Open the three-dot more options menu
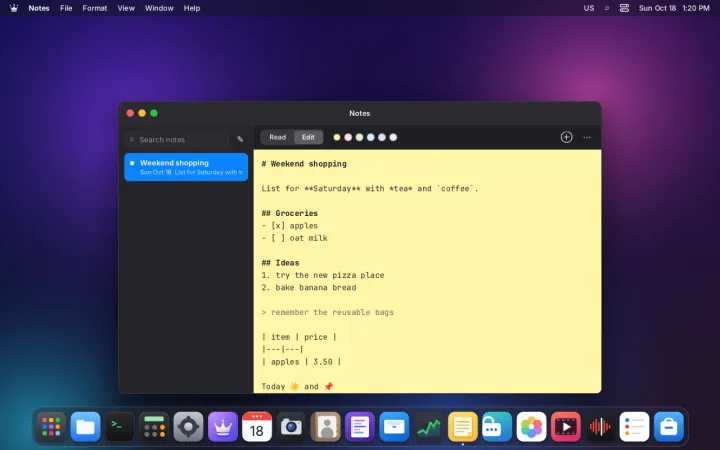Screen dimensions: 720x450 (587, 137)
